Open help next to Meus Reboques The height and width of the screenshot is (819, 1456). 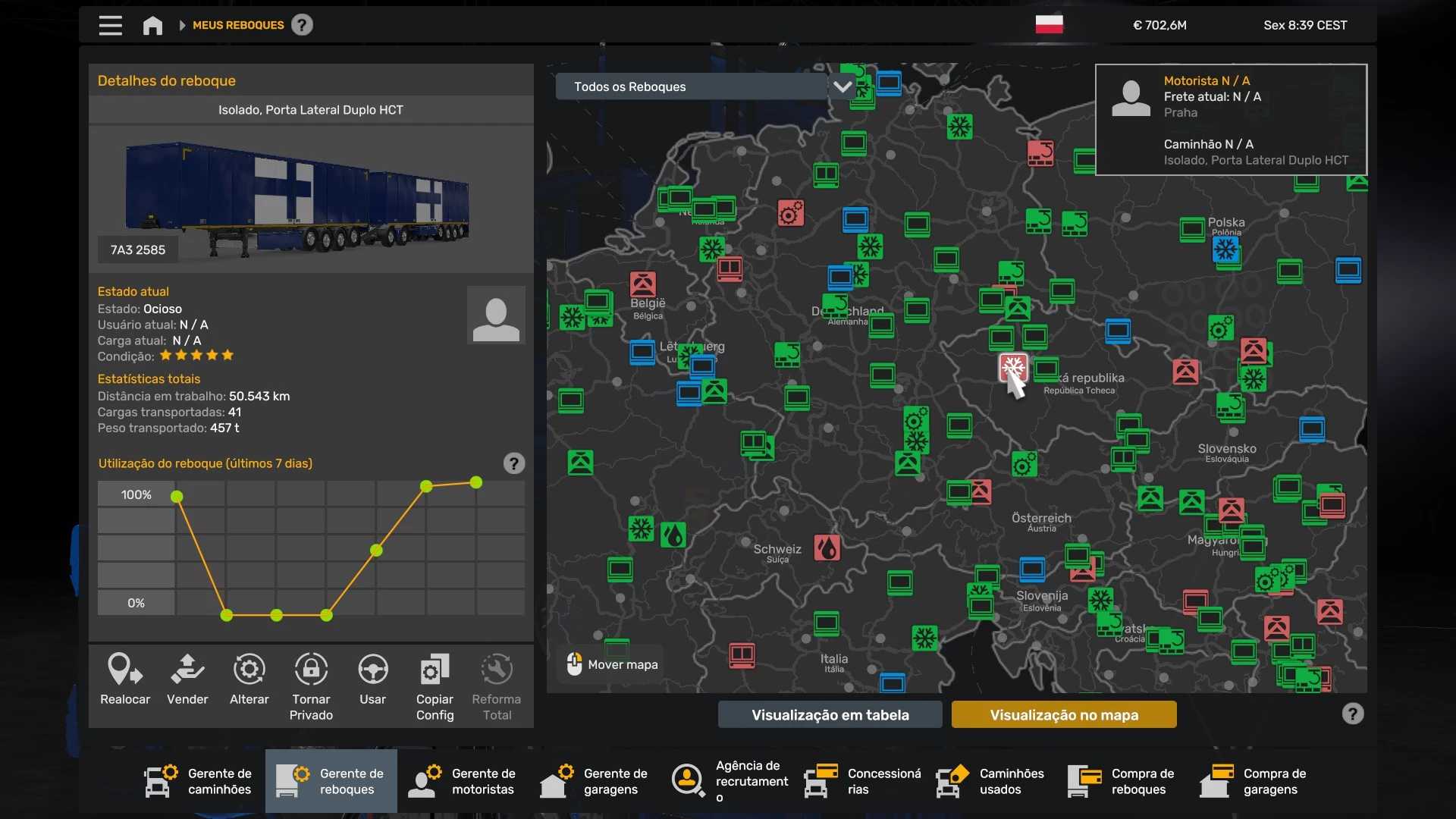[302, 25]
